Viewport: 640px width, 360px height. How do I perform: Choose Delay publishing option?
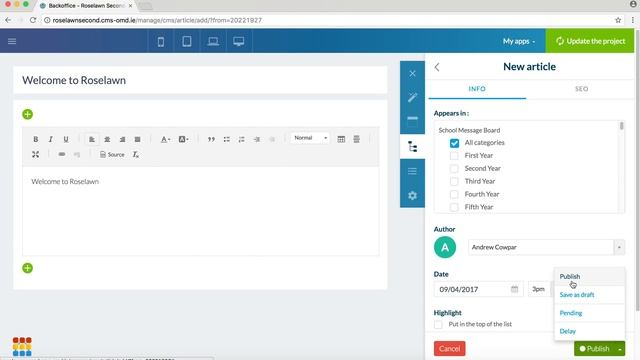tap(589, 331)
